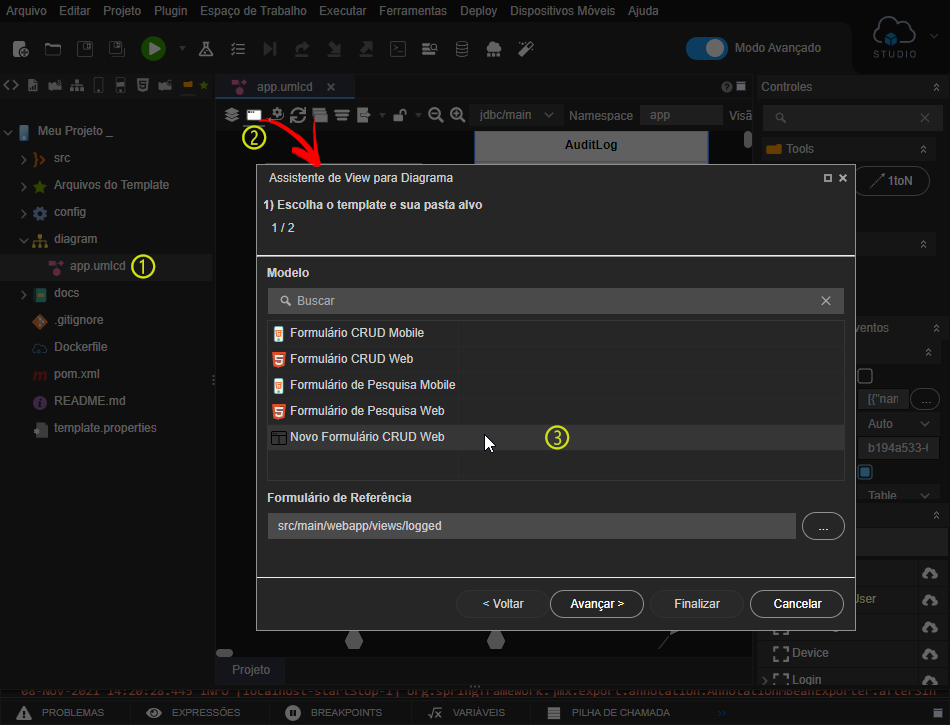The width and height of the screenshot is (950, 725).
Task: Click the magic wand icon
Action: click(x=526, y=49)
